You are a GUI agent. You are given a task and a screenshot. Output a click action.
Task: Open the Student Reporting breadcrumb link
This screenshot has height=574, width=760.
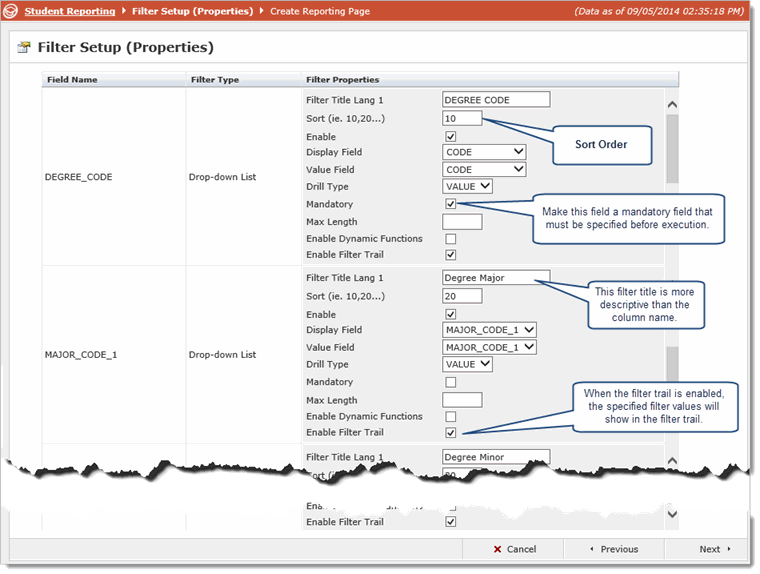[x=70, y=11]
